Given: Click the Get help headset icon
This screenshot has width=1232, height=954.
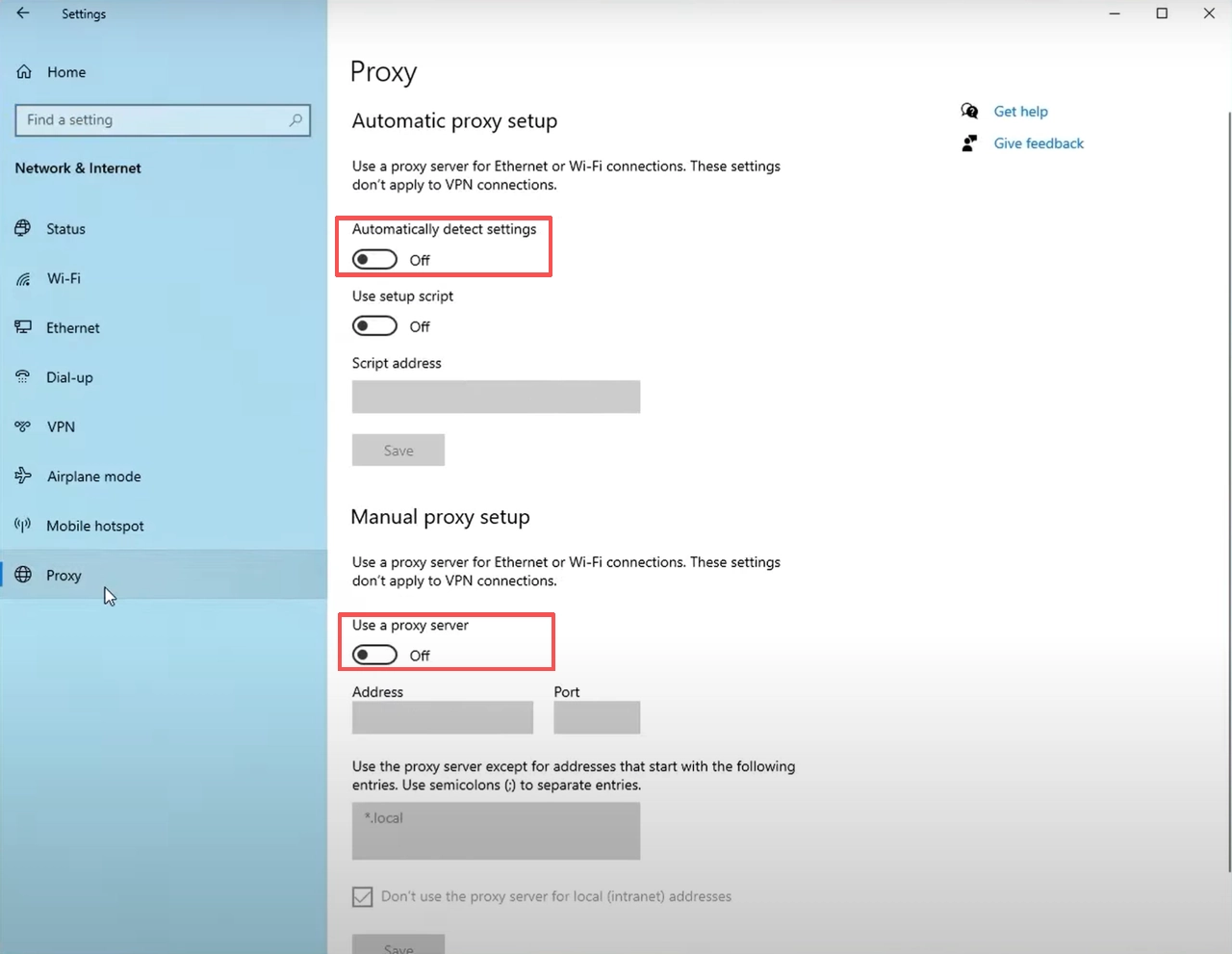Looking at the screenshot, I should coord(969,111).
